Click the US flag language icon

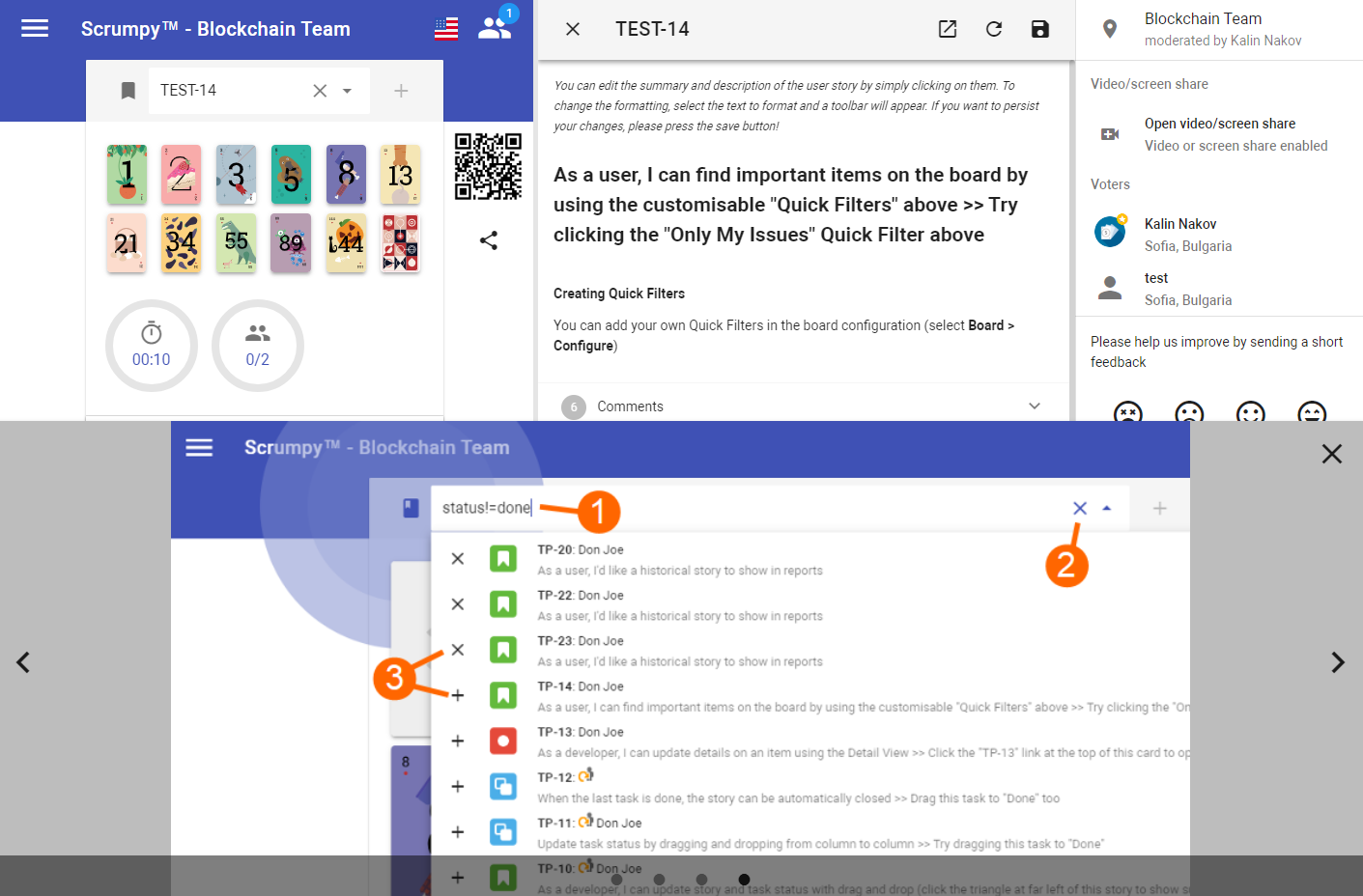pos(446,29)
